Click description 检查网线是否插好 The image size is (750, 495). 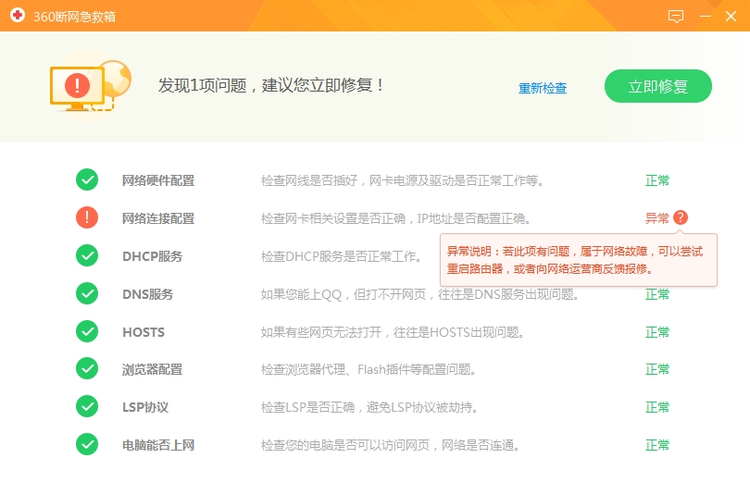pyautogui.click(x=402, y=180)
